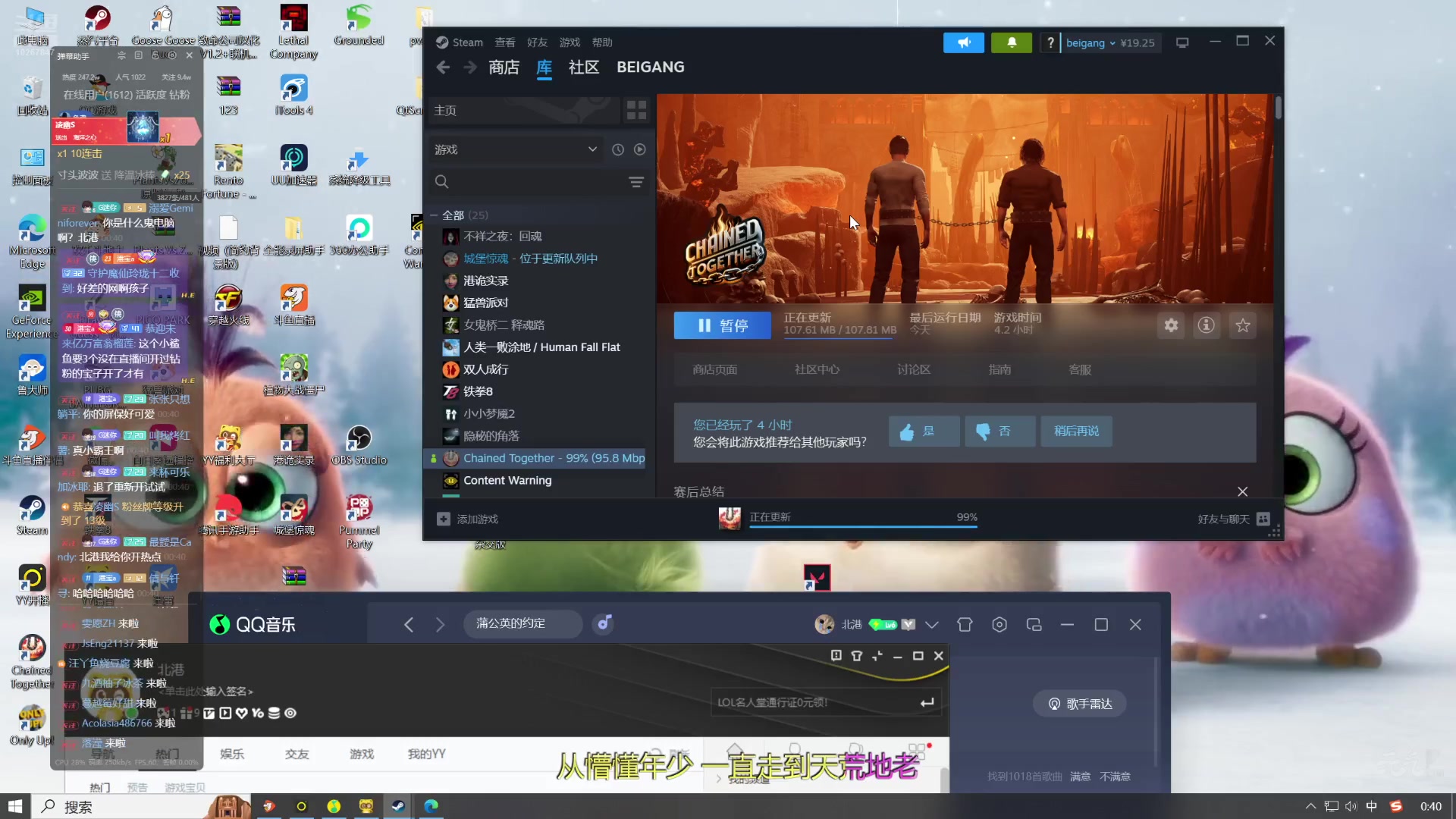Open advanced library filter options
The width and height of the screenshot is (1456, 819).
pyautogui.click(x=636, y=182)
